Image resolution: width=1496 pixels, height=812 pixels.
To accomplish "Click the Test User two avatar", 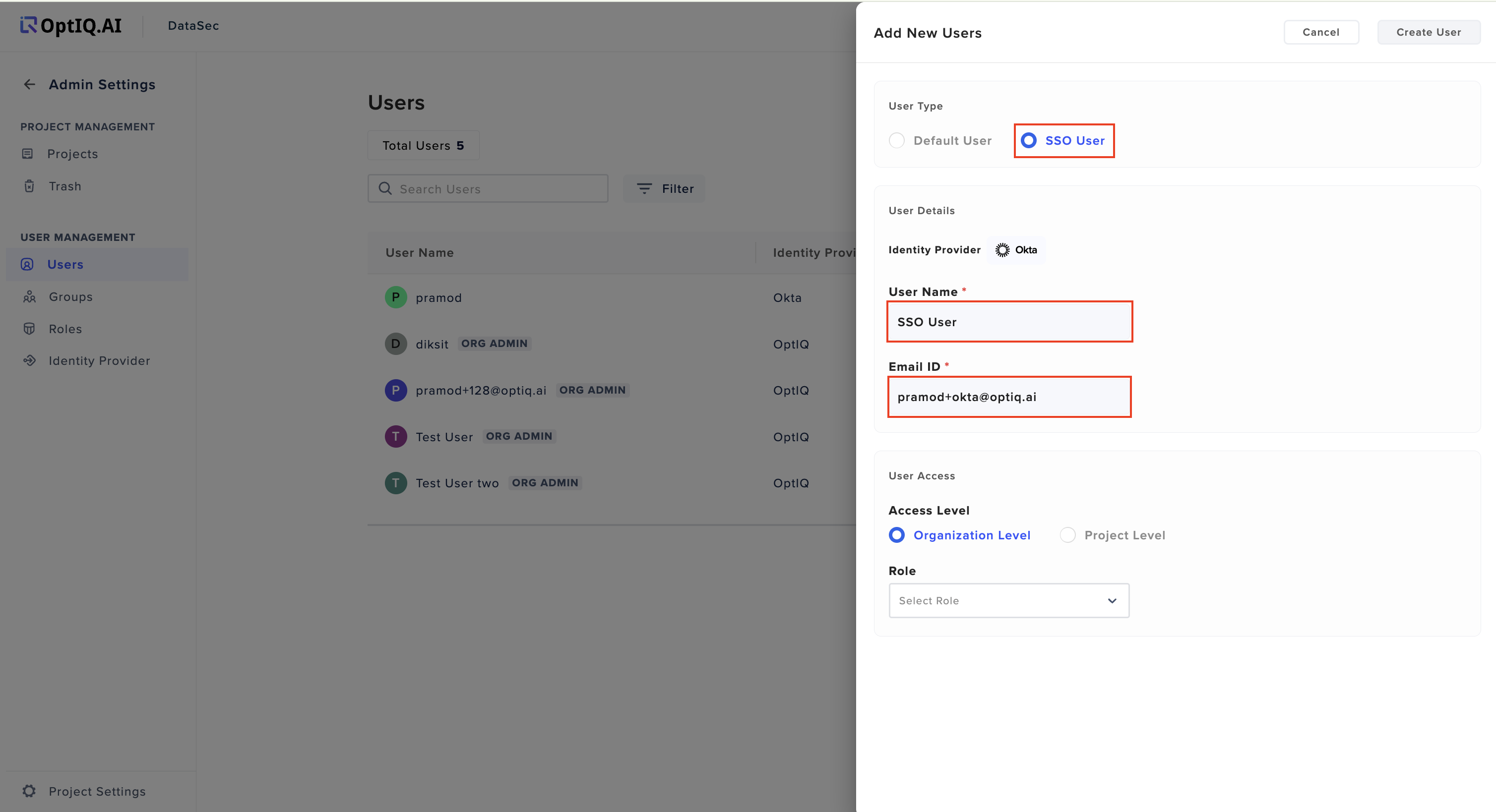I will (x=395, y=483).
